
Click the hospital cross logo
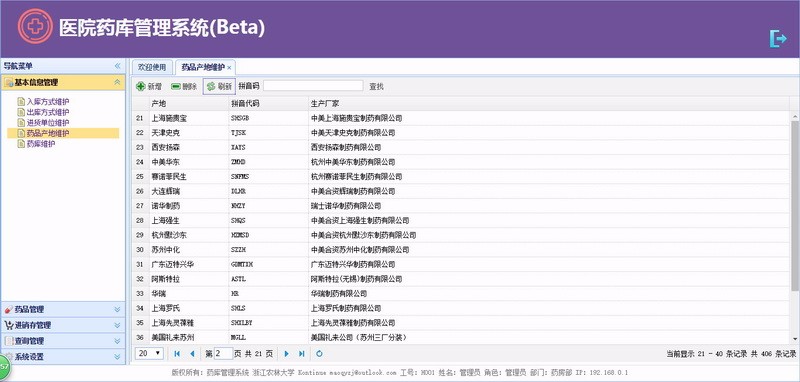coord(35,26)
